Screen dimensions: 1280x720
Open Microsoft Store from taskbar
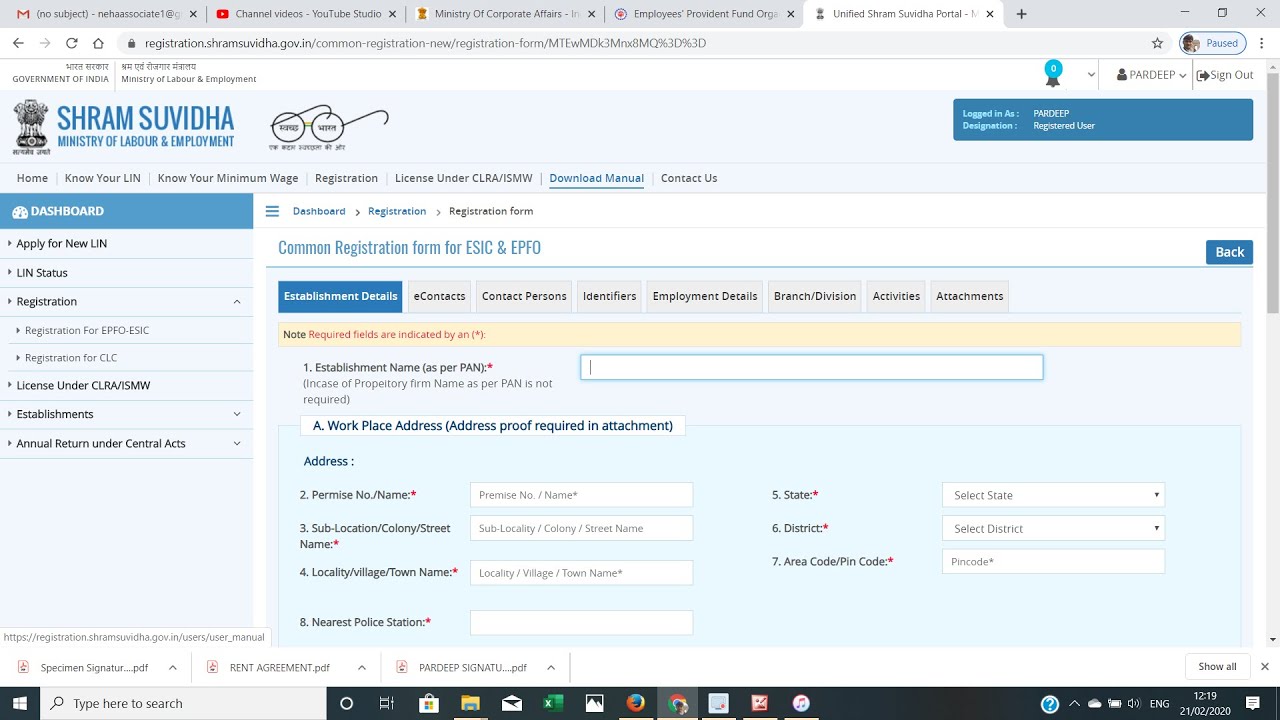tap(429, 703)
